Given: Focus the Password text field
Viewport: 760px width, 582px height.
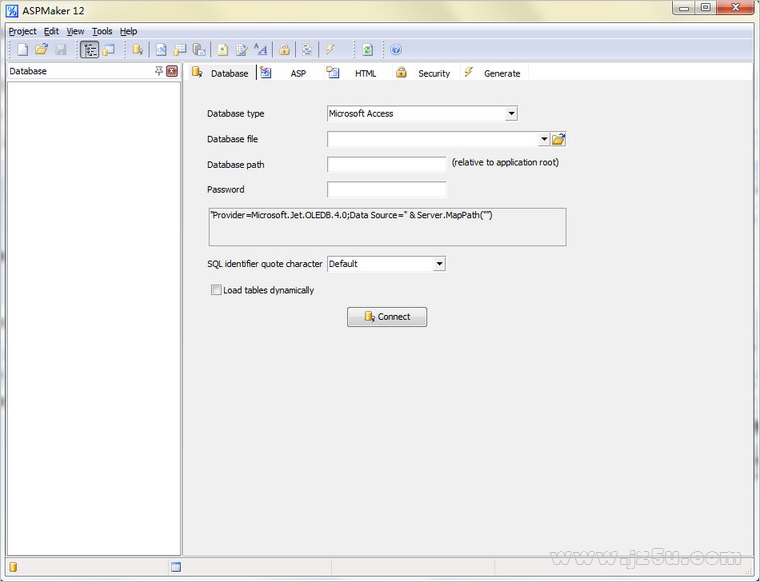Looking at the screenshot, I should coord(386,189).
